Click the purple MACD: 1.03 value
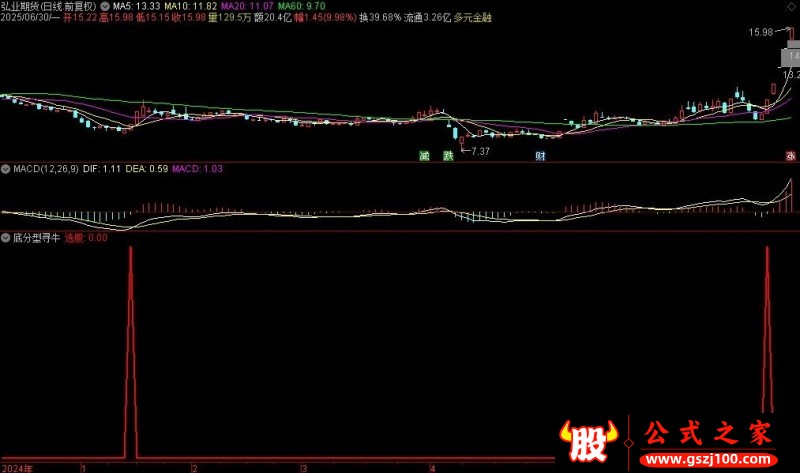800x473 pixels. click(x=197, y=169)
